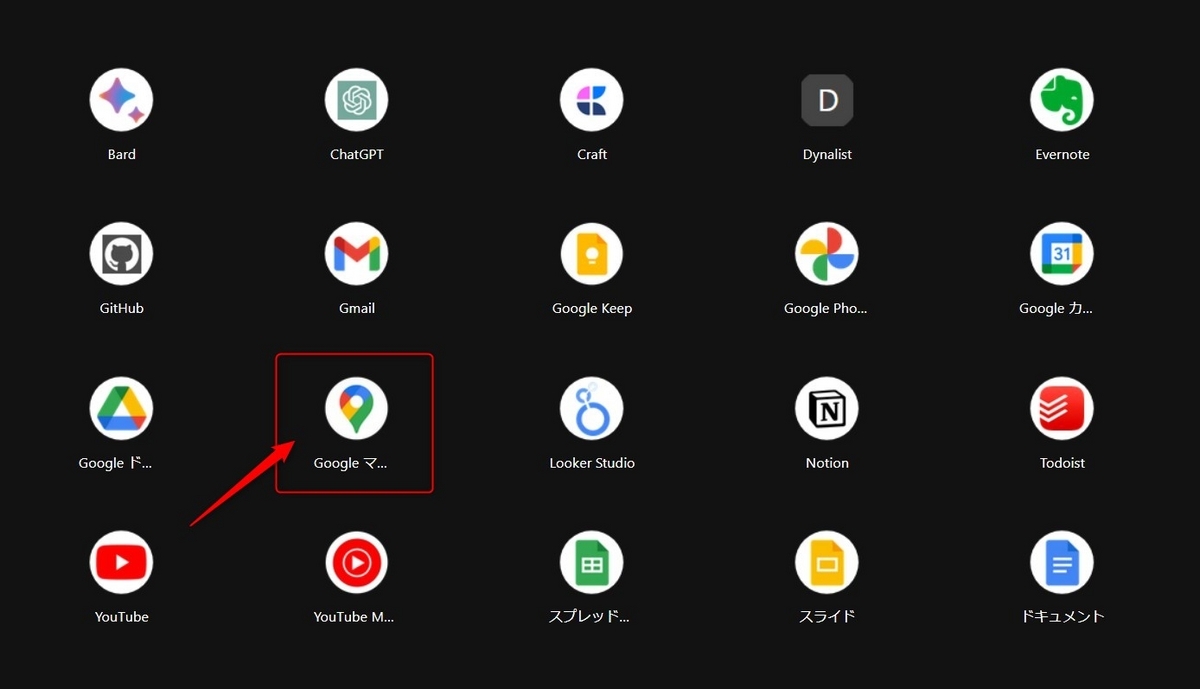The image size is (1200, 689).
Task: Open the Bard app icon
Action: click(x=121, y=100)
